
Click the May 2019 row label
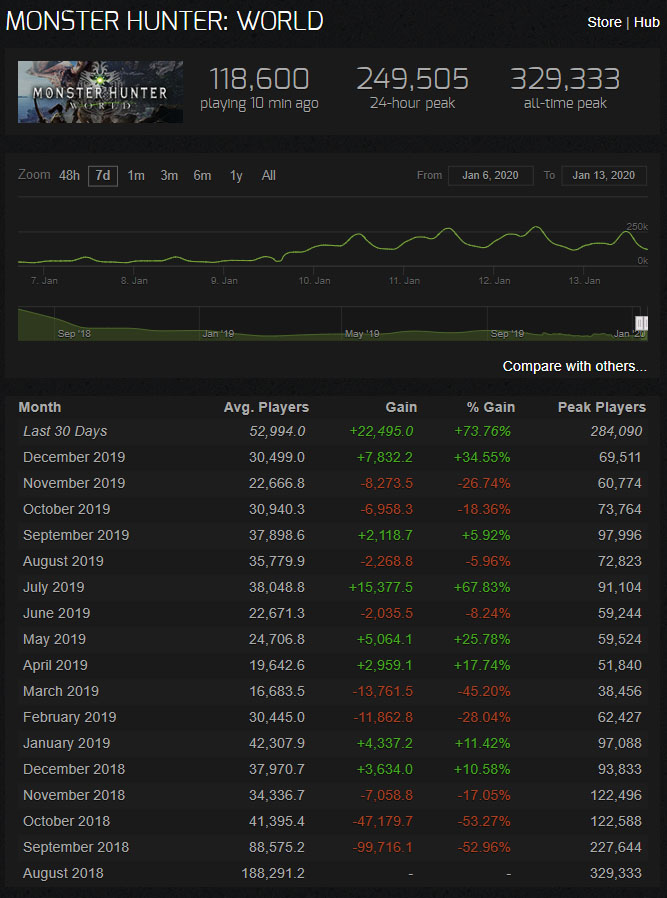coord(54,639)
